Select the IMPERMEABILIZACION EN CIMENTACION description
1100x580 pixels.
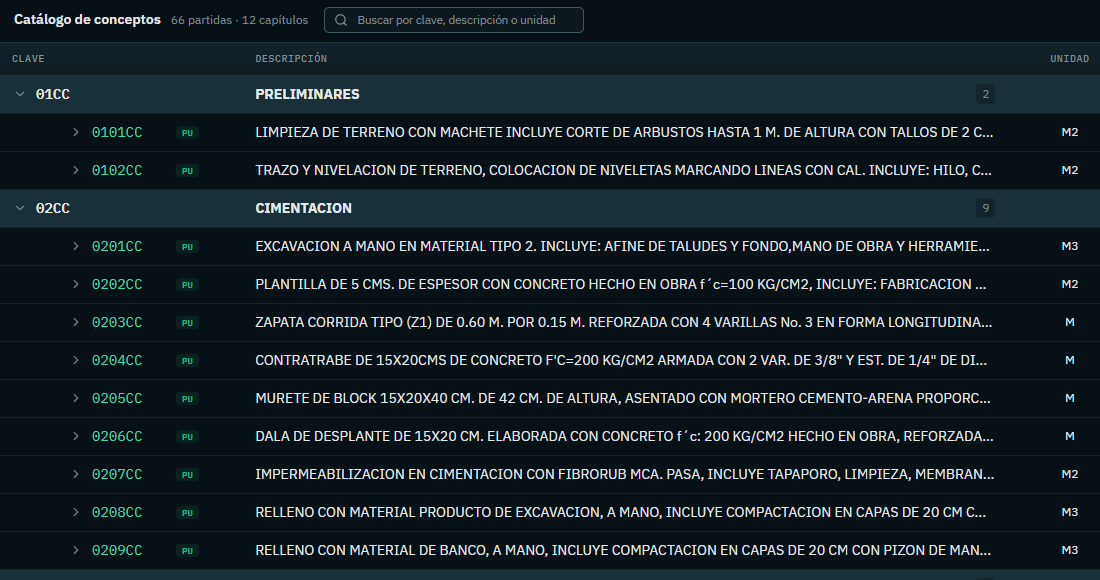point(624,474)
